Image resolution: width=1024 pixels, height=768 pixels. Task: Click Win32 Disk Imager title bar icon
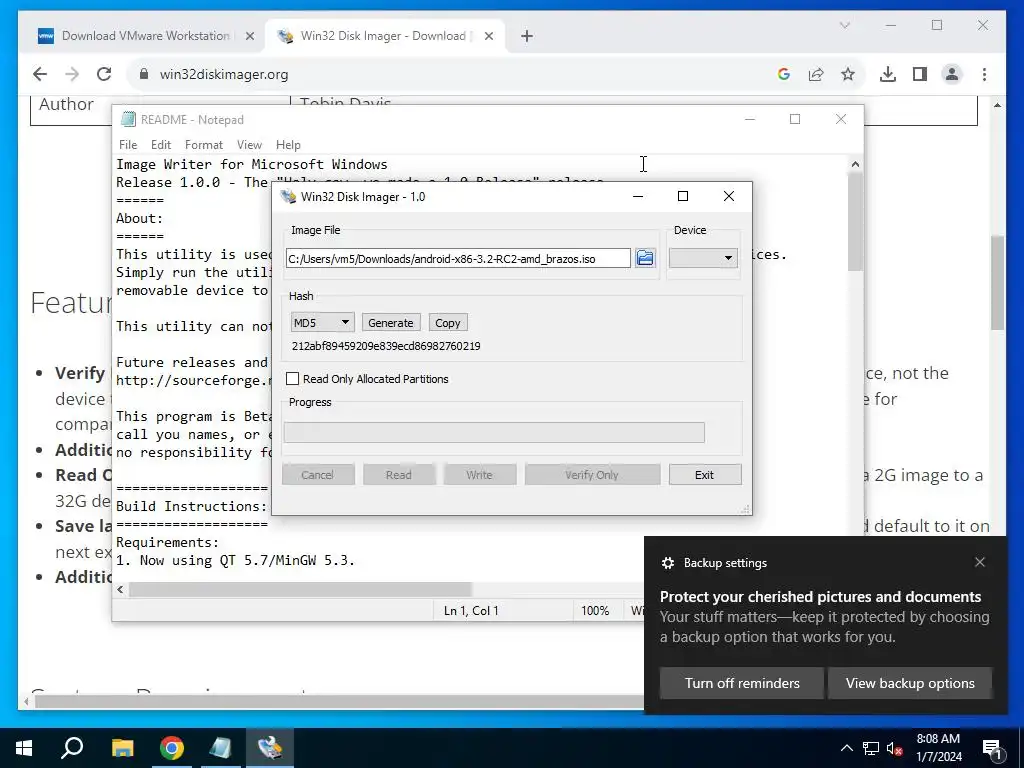288,197
